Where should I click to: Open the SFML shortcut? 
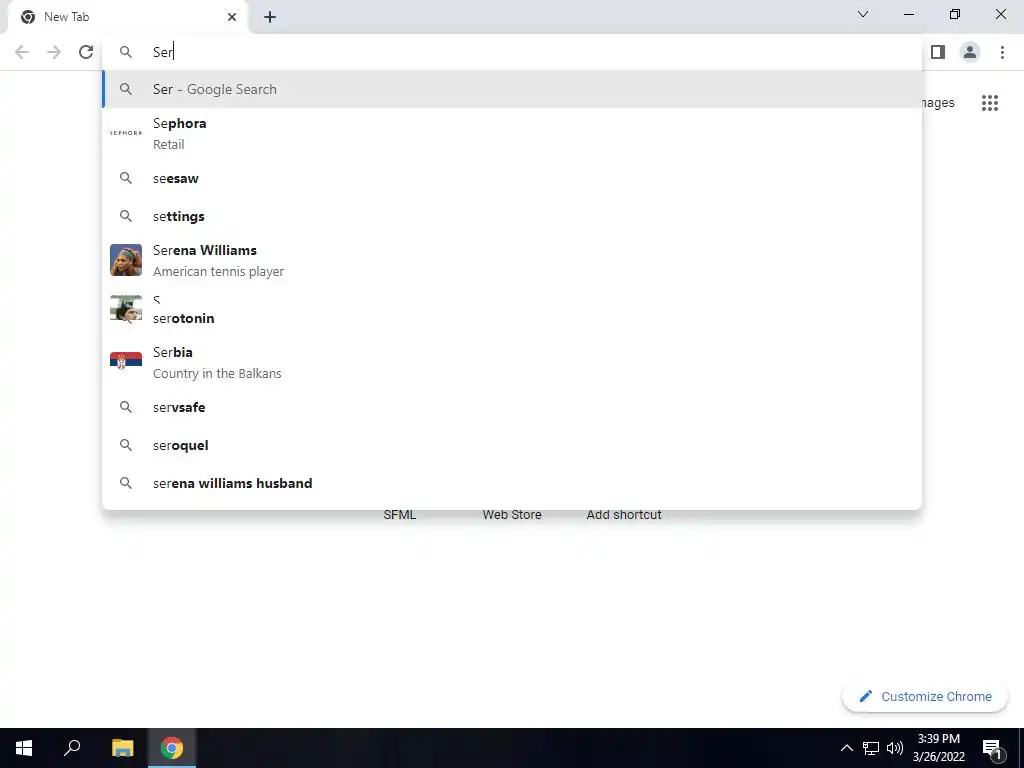pos(400,515)
